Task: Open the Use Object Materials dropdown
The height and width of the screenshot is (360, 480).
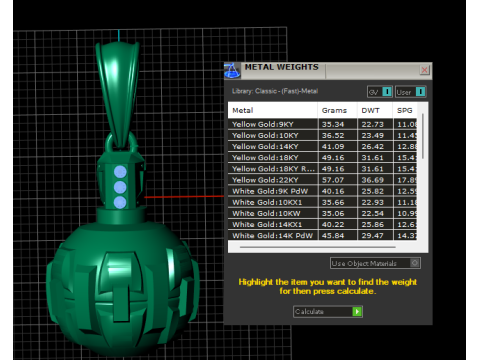Action: click(x=375, y=263)
